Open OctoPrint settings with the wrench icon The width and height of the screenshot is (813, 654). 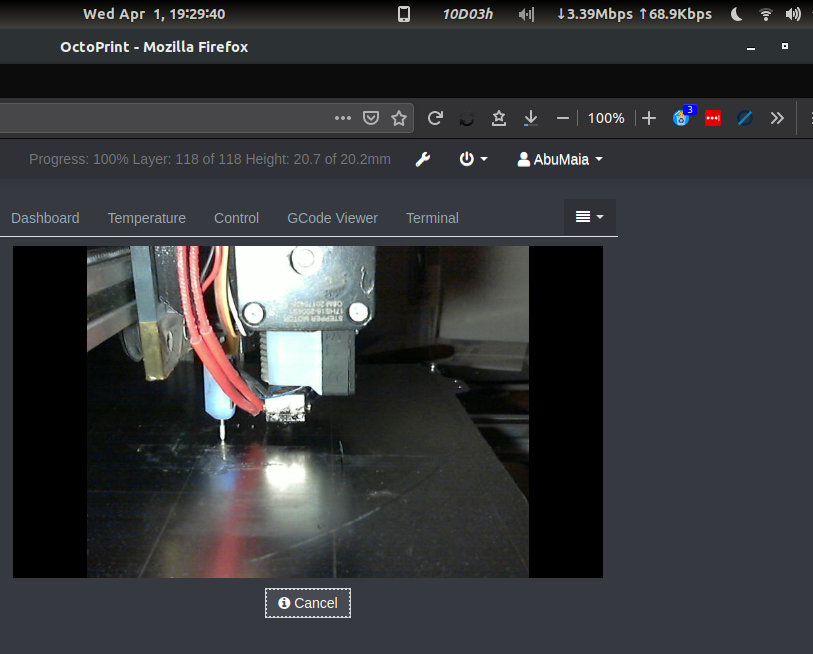(x=423, y=159)
